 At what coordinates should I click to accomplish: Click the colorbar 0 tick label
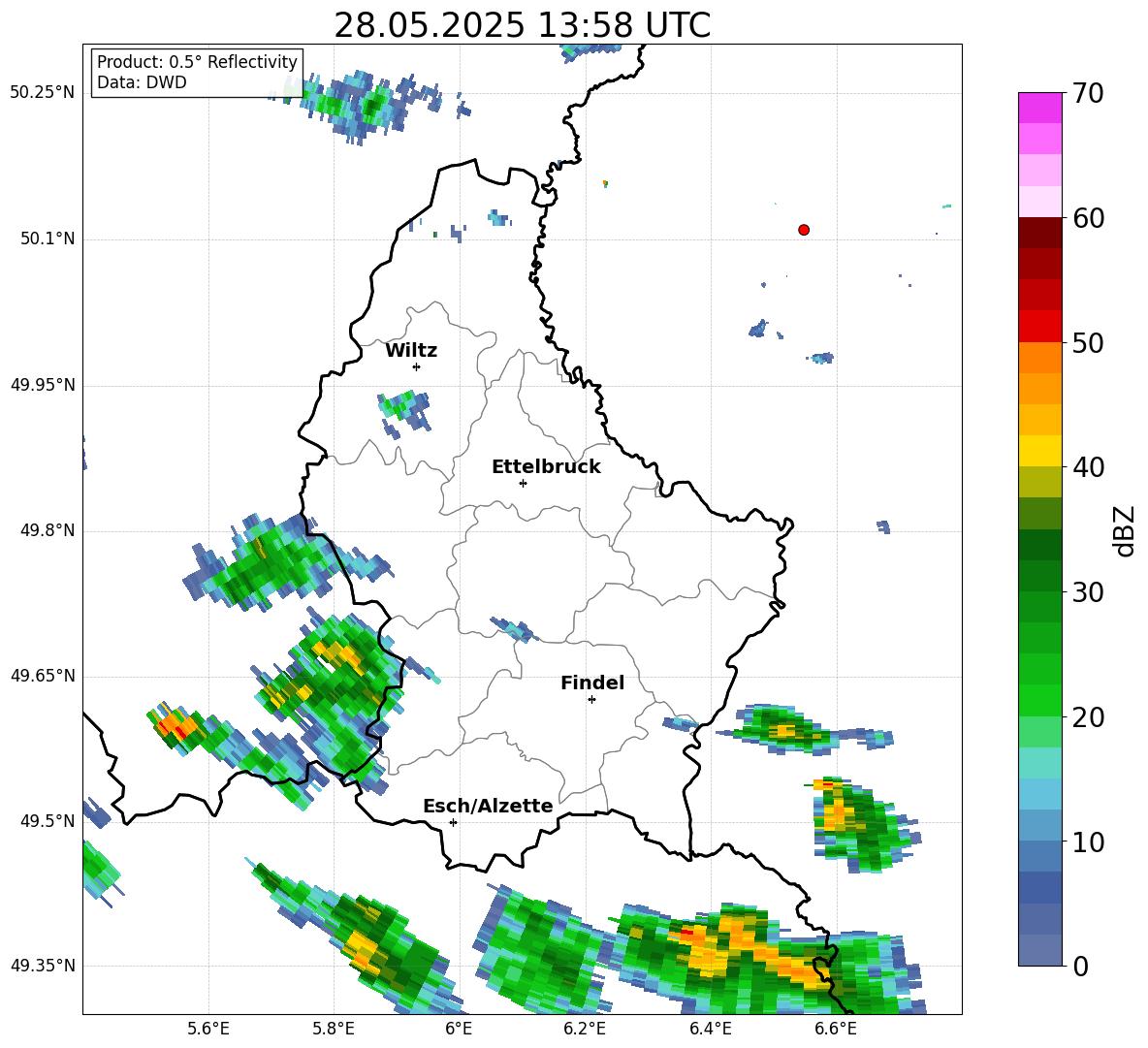(1080, 967)
